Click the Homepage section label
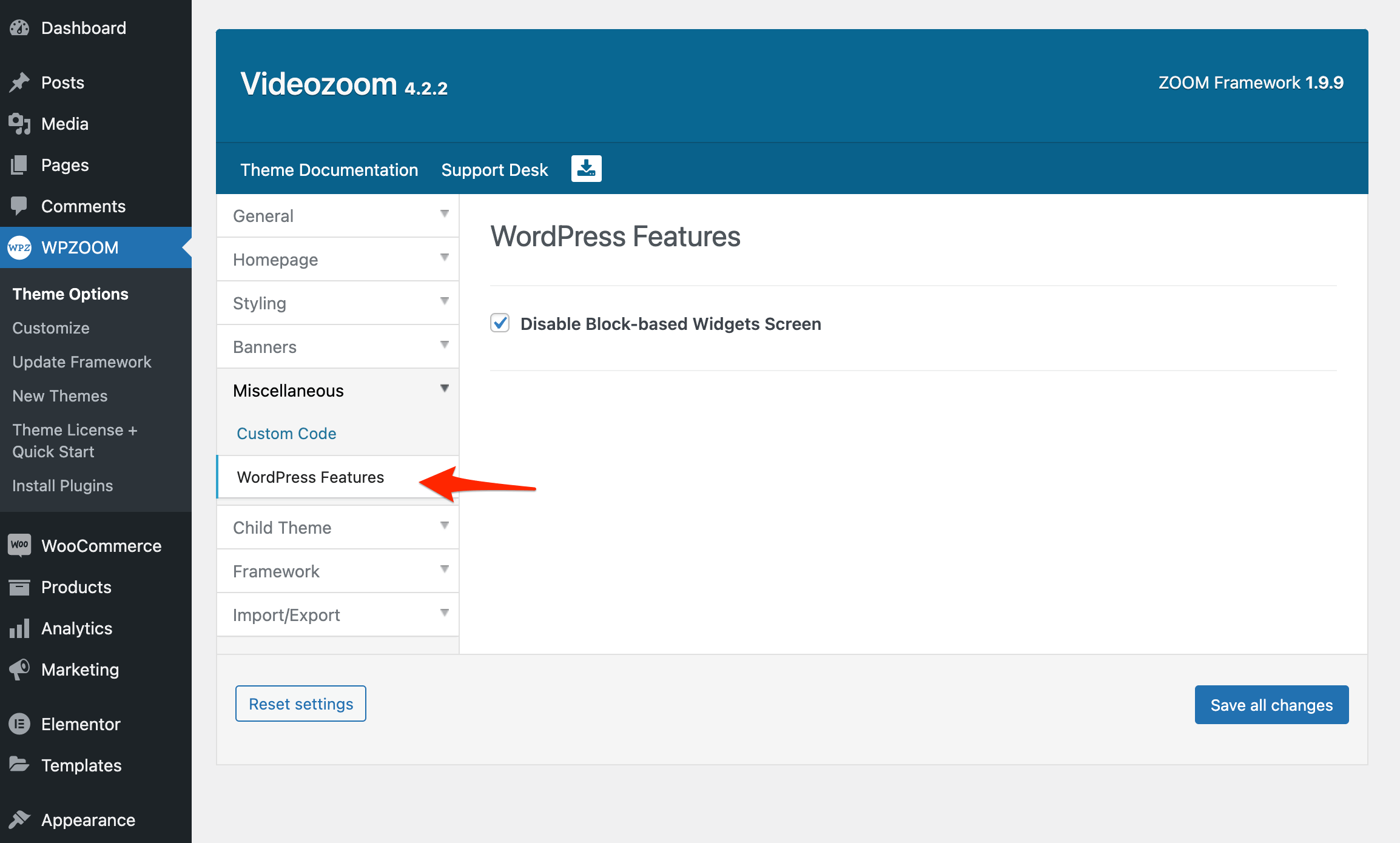 [275, 260]
